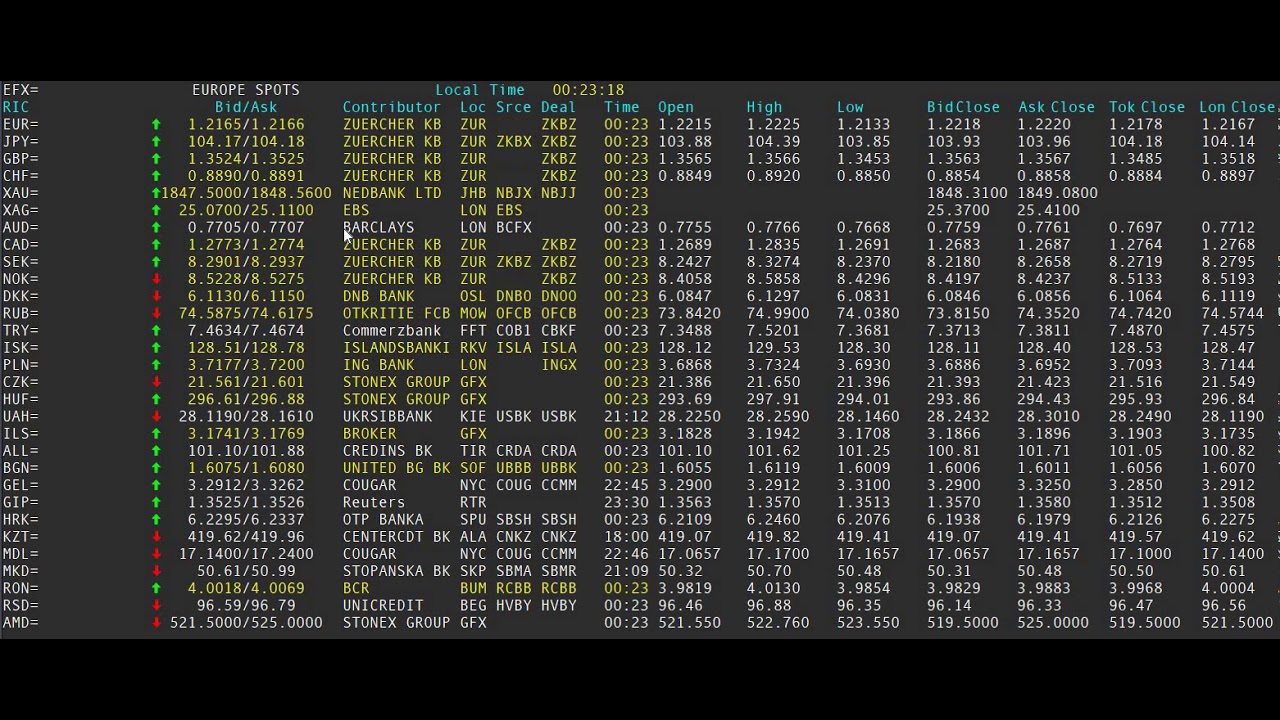The height and width of the screenshot is (720, 1280).
Task: Click contributor BARCLAYS
Action: [379, 227]
